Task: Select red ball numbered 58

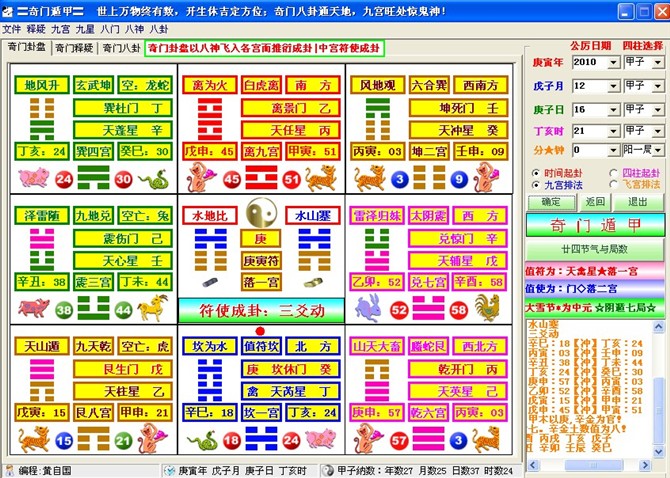Action: click(459, 310)
